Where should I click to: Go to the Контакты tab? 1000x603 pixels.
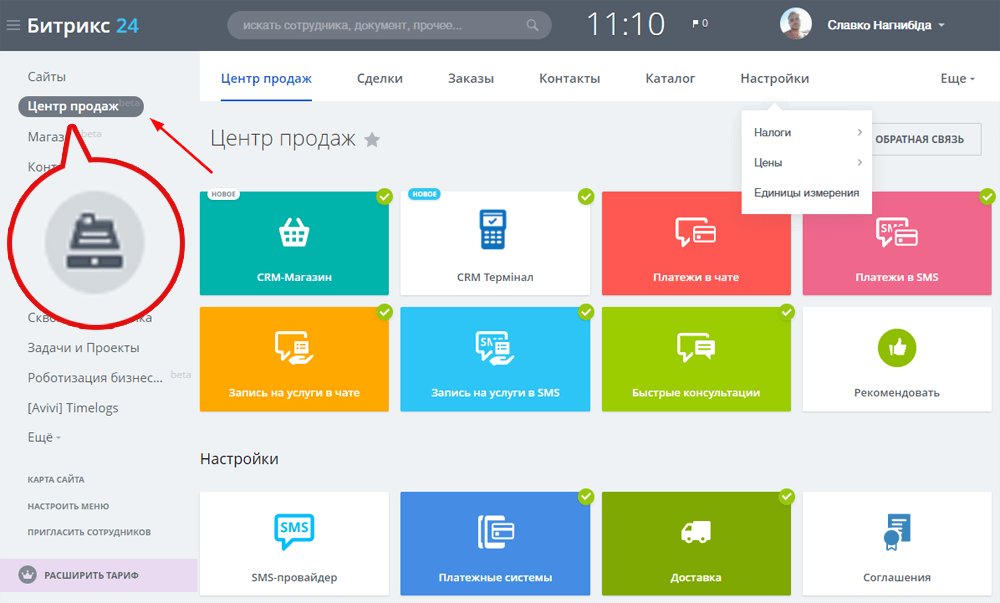[570, 78]
